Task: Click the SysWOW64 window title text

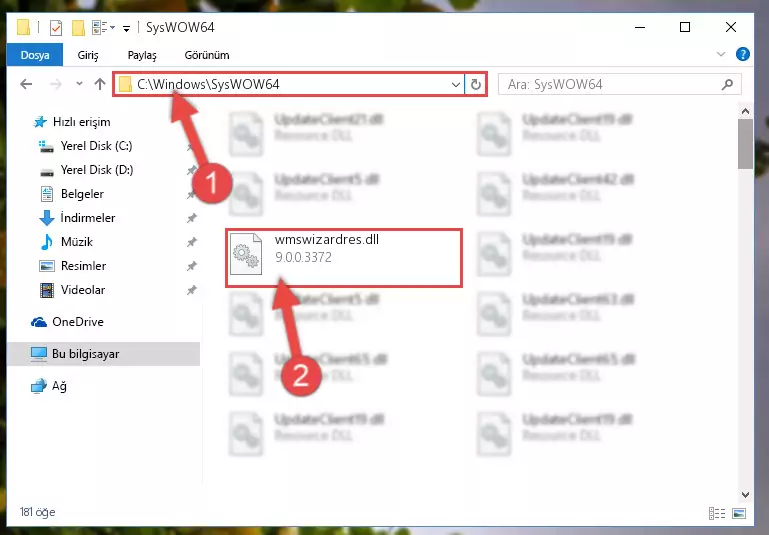Action: [180, 27]
